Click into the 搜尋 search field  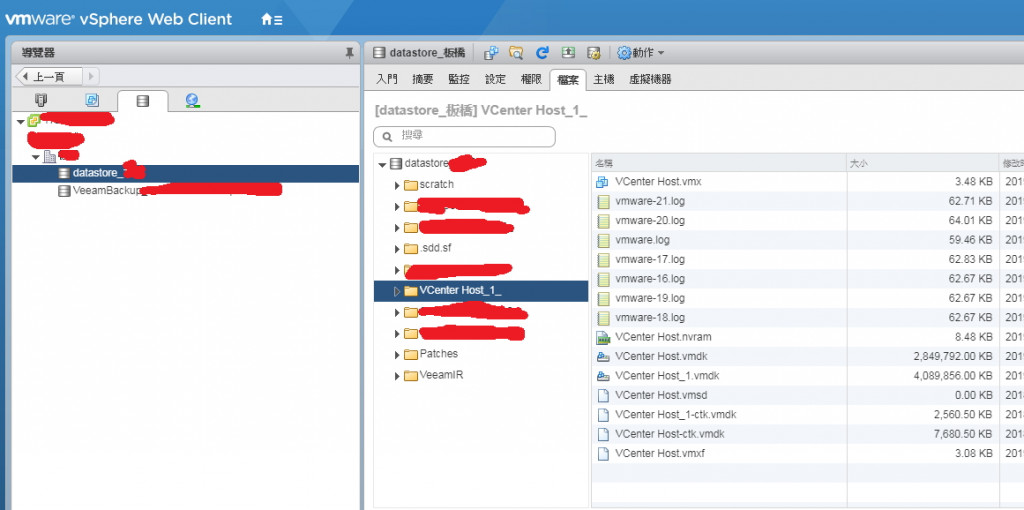pyautogui.click(x=464, y=136)
